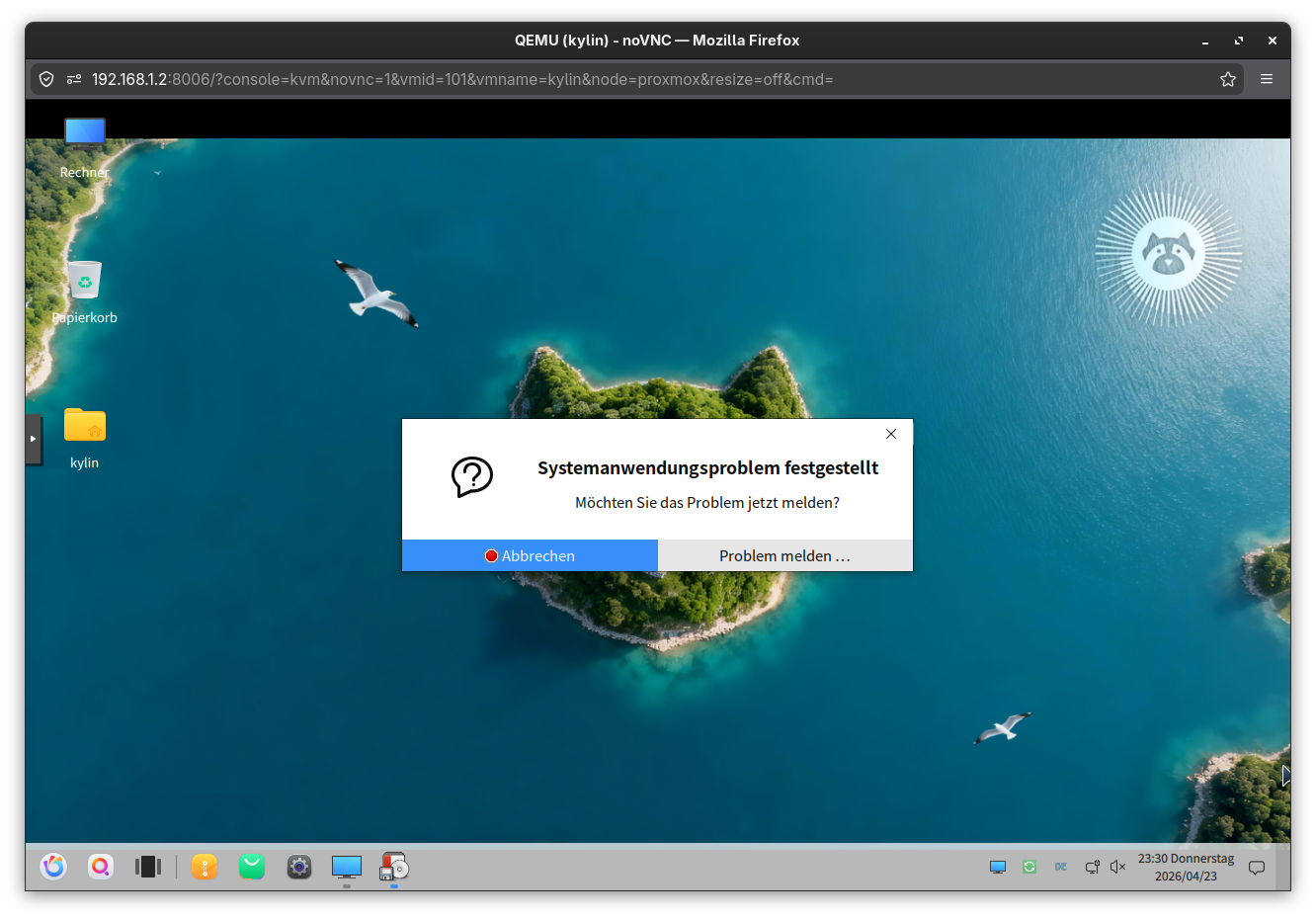
Task: Open the search app in the taskbar
Action: click(101, 867)
